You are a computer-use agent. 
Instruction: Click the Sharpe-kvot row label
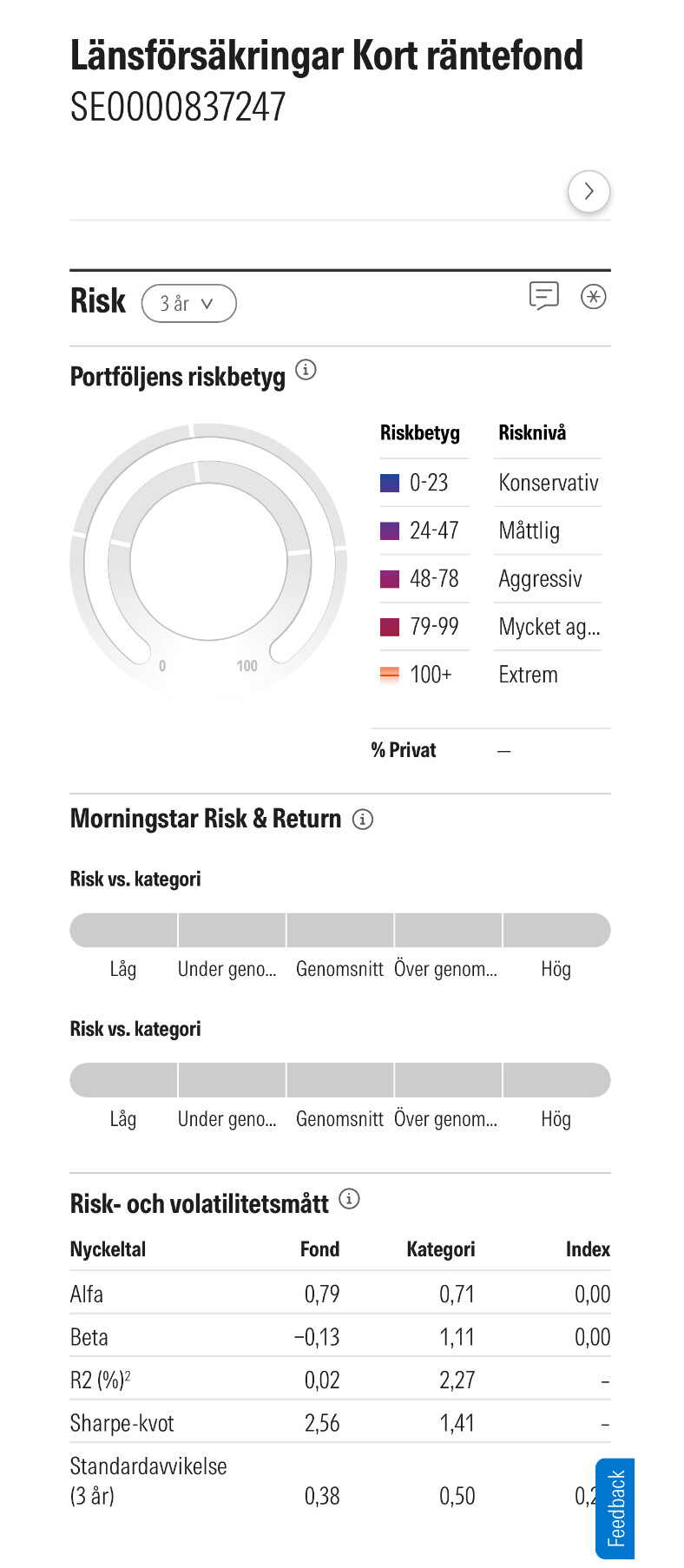pyautogui.click(x=122, y=1423)
